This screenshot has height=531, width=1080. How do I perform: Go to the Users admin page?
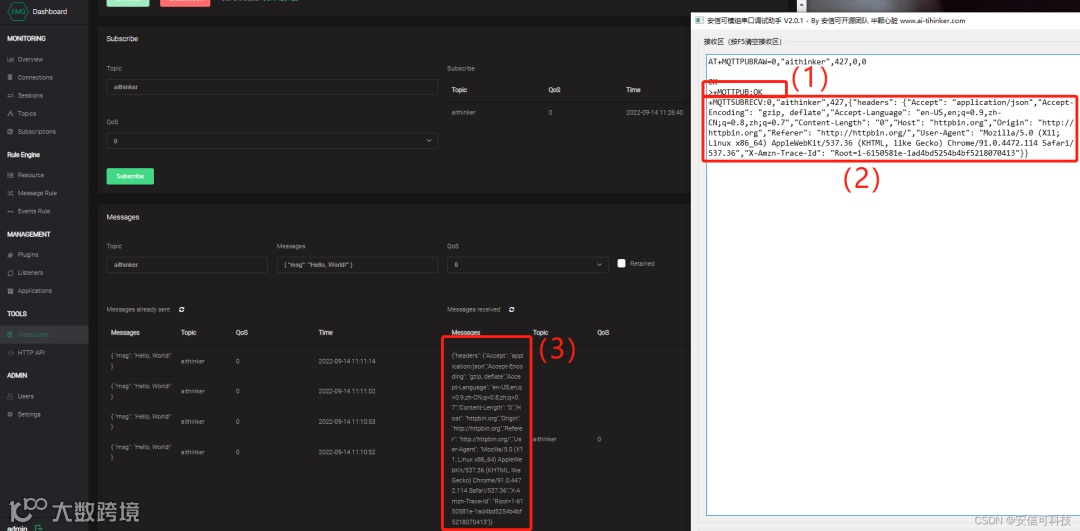tap(25, 397)
